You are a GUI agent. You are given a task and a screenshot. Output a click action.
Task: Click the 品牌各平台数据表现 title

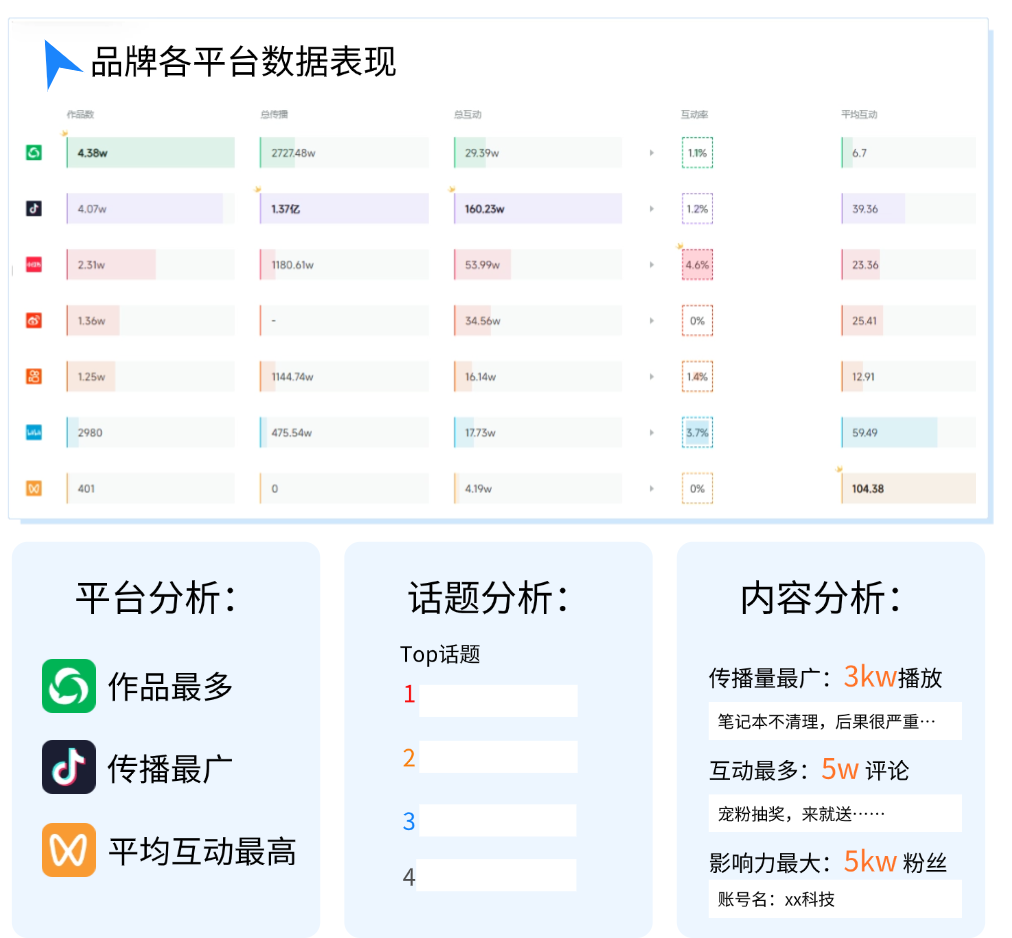click(243, 62)
